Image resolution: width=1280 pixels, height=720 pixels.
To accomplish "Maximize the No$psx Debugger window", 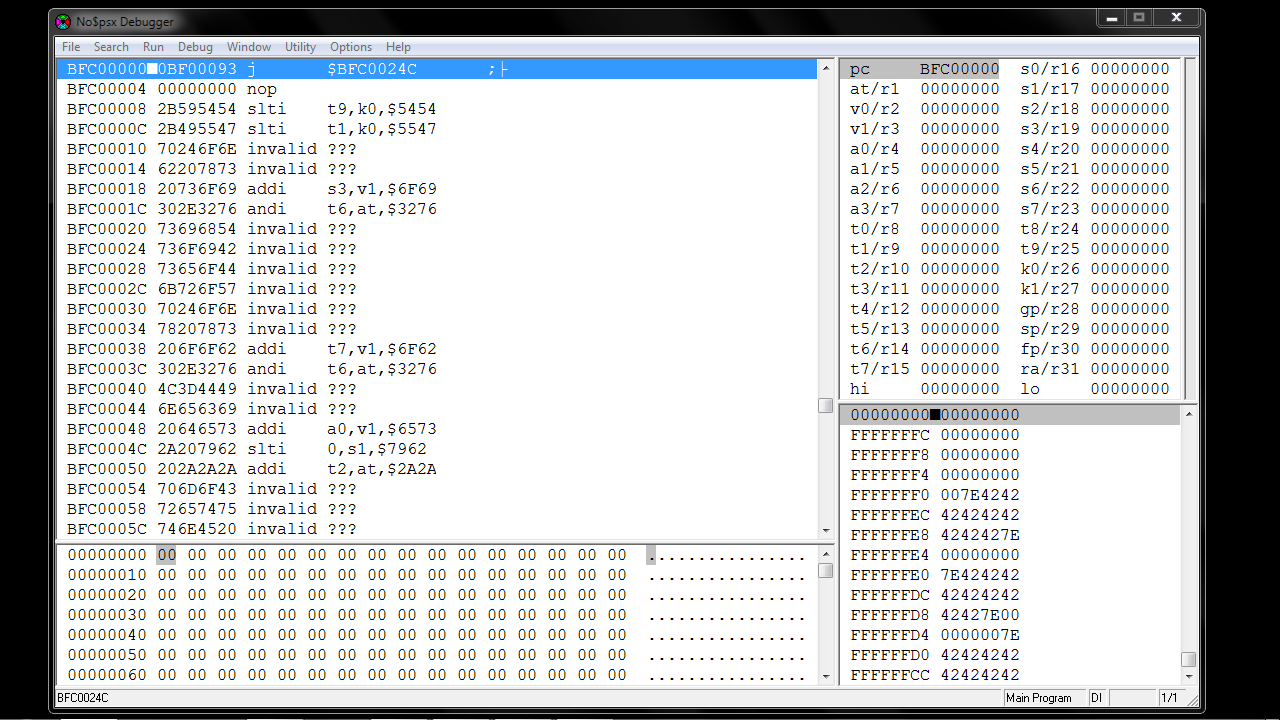I will (x=1138, y=18).
